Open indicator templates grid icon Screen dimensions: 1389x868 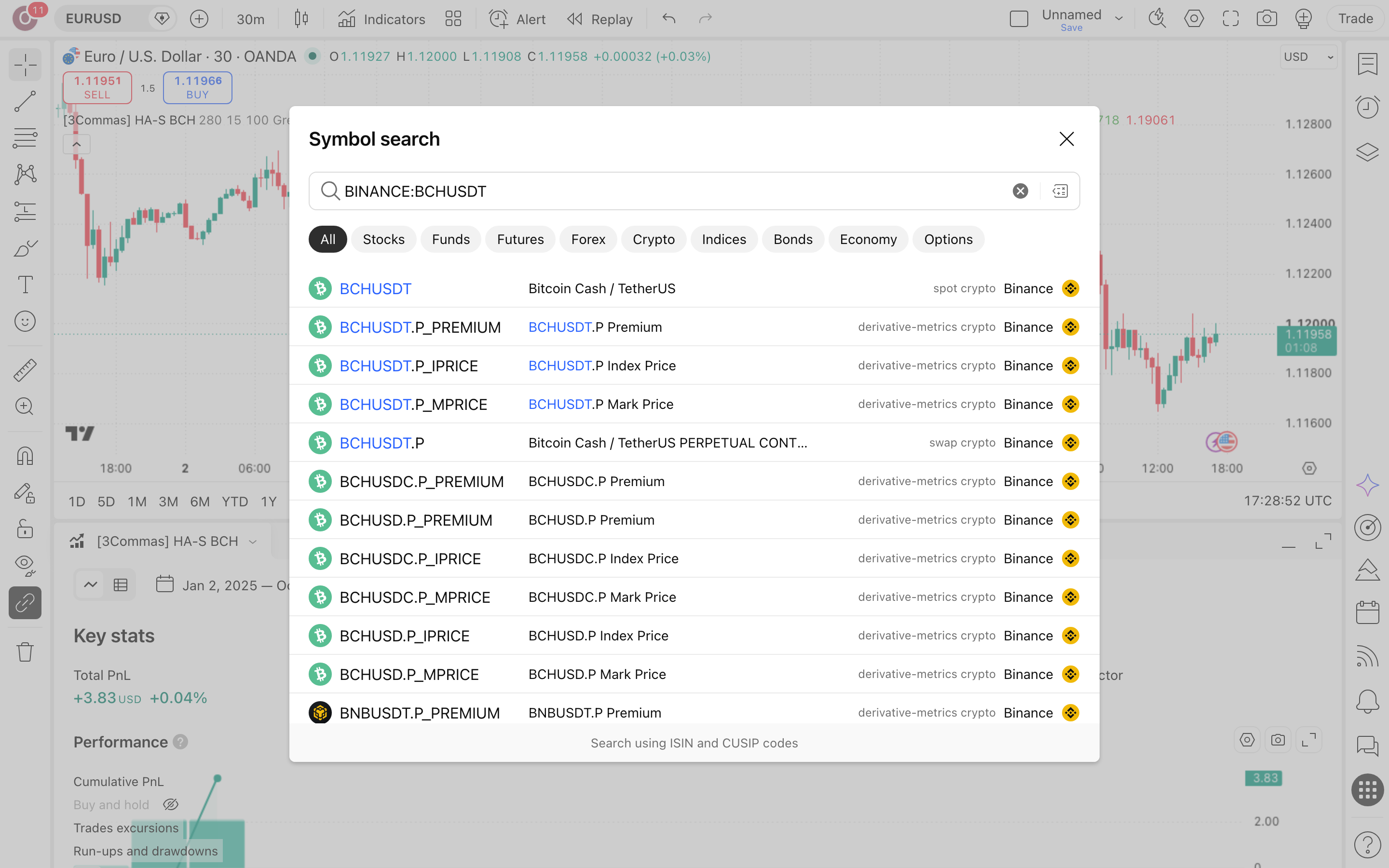point(453,19)
